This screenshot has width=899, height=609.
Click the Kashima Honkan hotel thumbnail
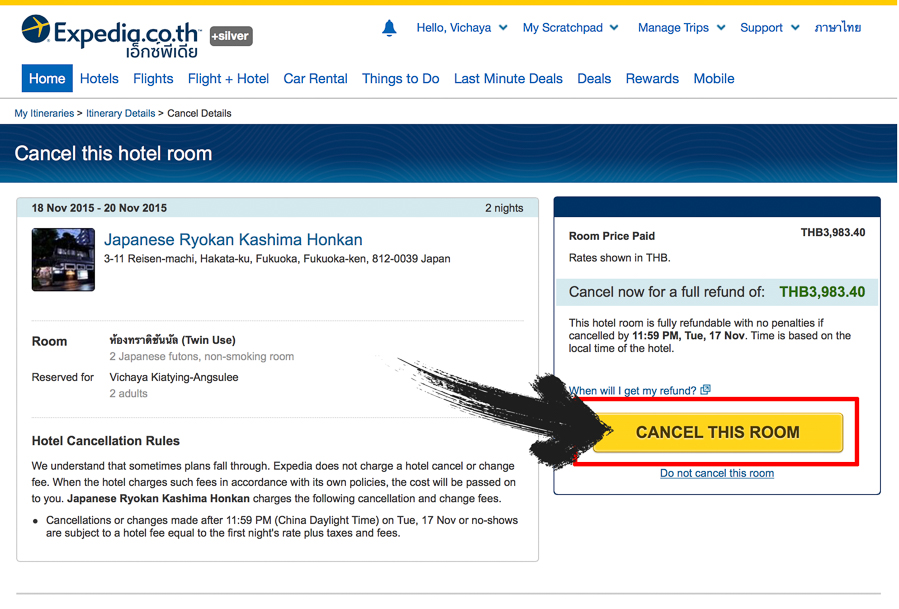tap(63, 260)
